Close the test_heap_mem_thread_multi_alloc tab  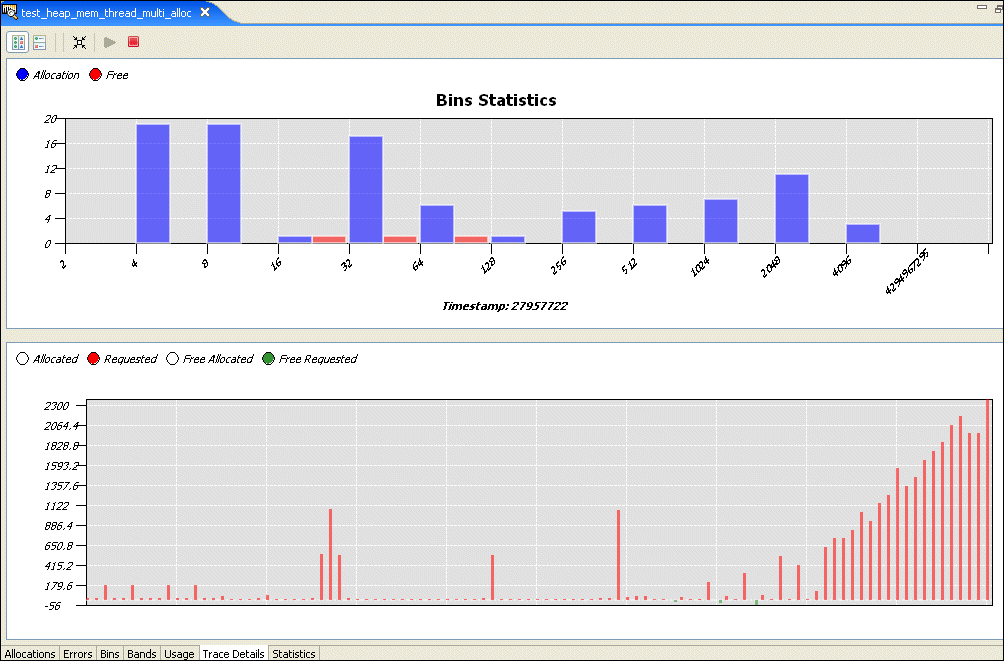click(x=205, y=12)
